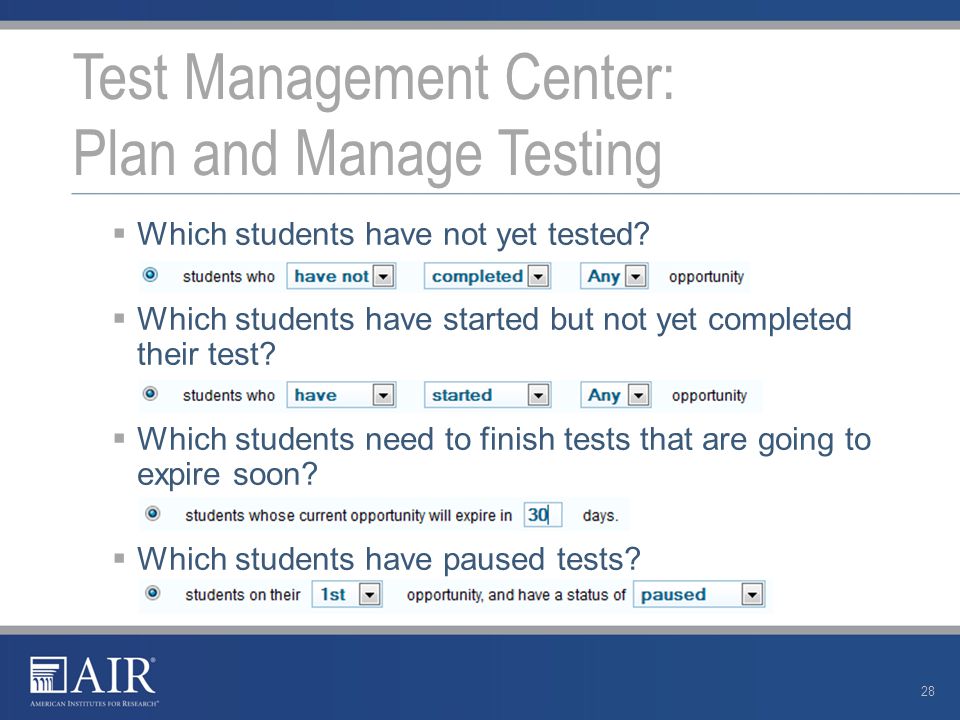Open the 'started' dropdown
Screen dimensions: 960x720
pos(487,395)
